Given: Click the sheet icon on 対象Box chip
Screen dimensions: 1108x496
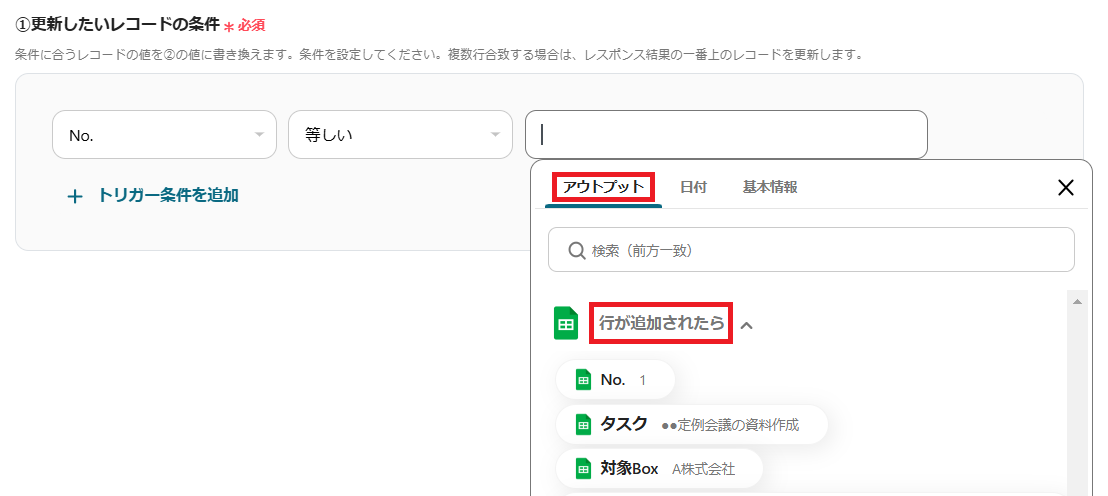Looking at the screenshot, I should pos(583,468).
